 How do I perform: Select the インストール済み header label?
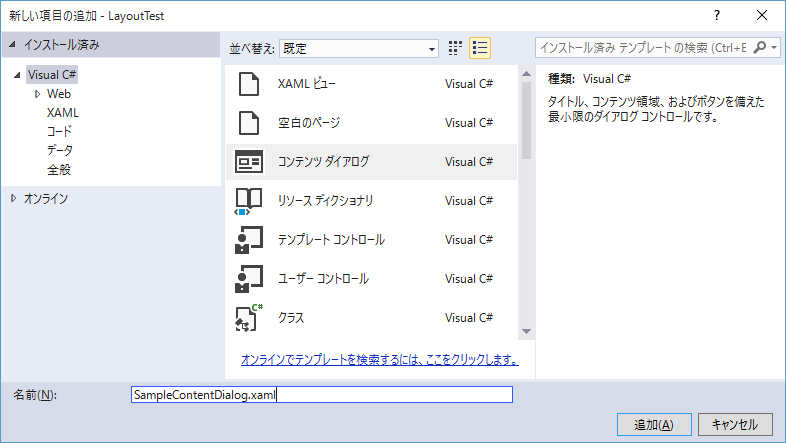62,45
